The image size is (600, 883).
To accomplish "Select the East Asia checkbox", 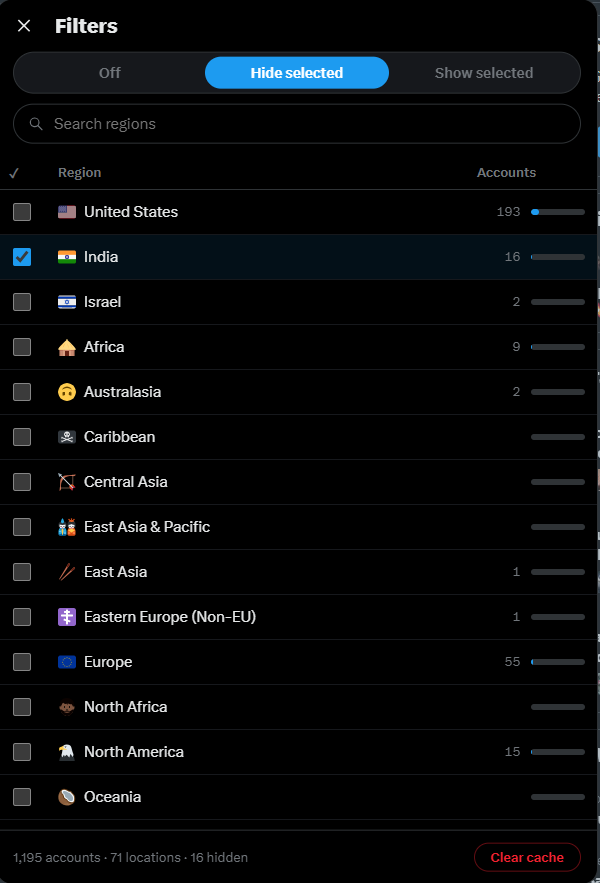I will [x=22, y=572].
